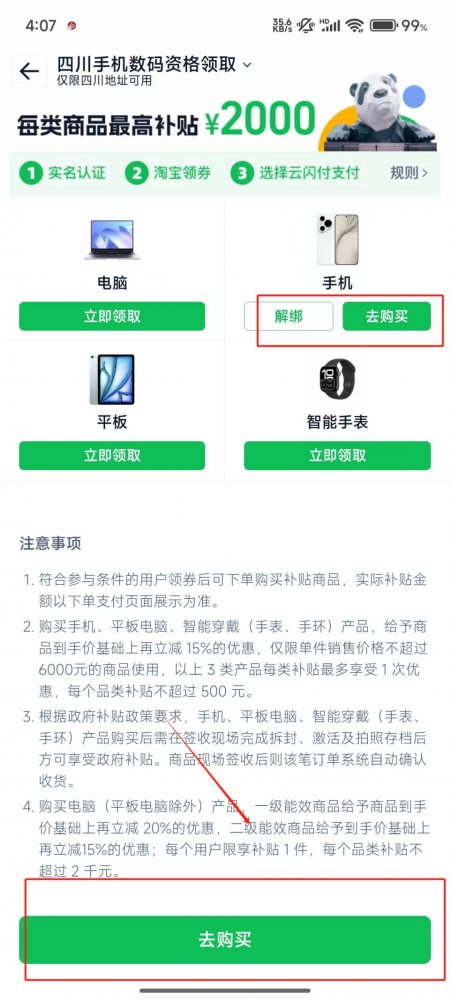Open 规则 rules via chevron
Screen dimensions: 450x1001
click(409, 172)
